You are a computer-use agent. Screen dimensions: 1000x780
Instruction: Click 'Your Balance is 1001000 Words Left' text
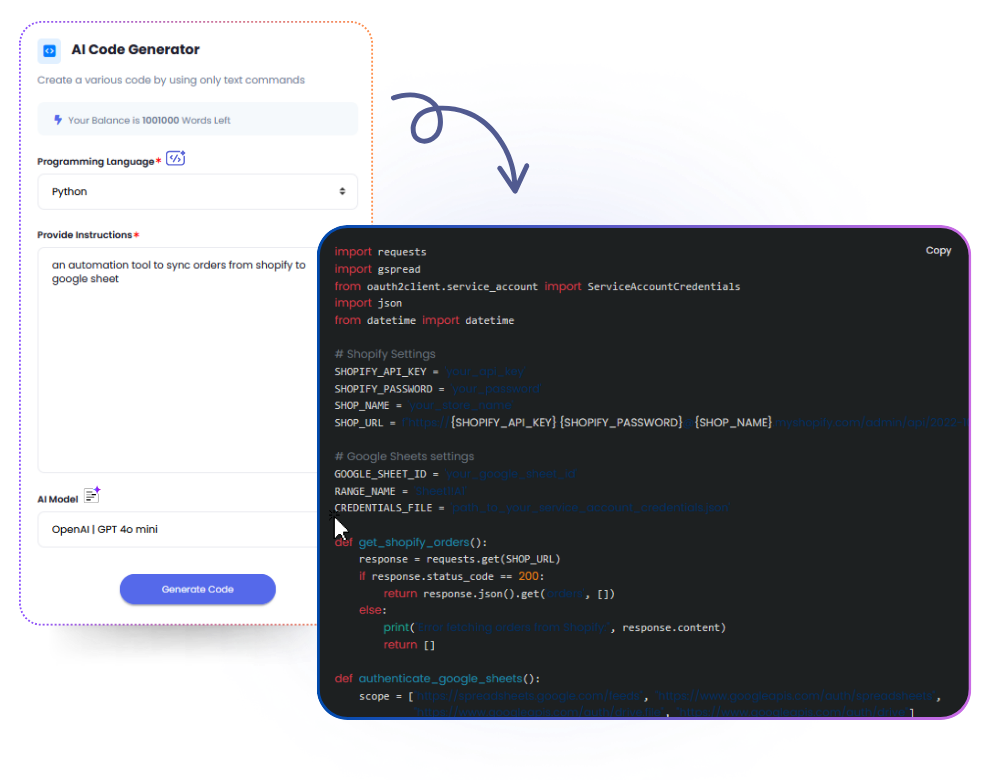point(149,121)
